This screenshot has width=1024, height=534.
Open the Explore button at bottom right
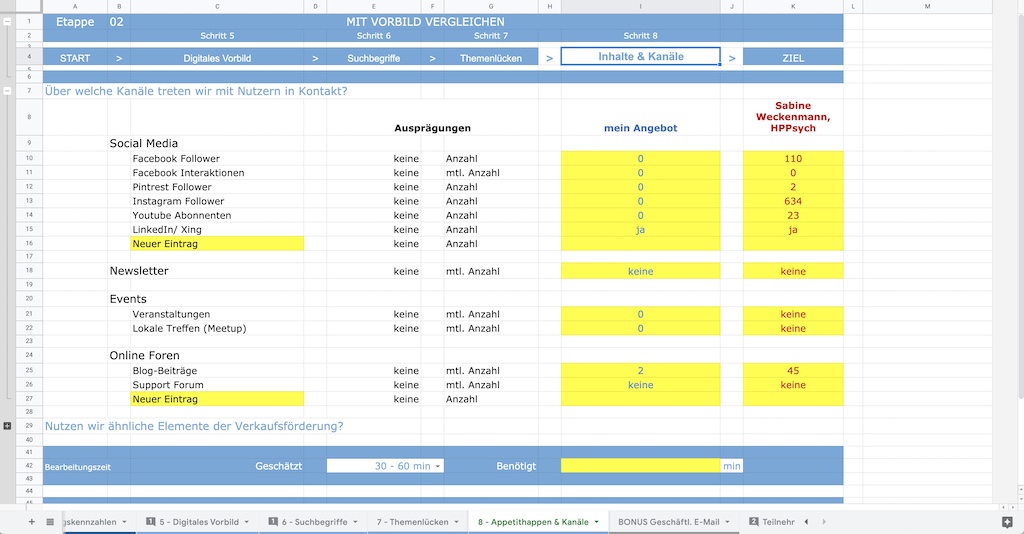(x=1007, y=522)
